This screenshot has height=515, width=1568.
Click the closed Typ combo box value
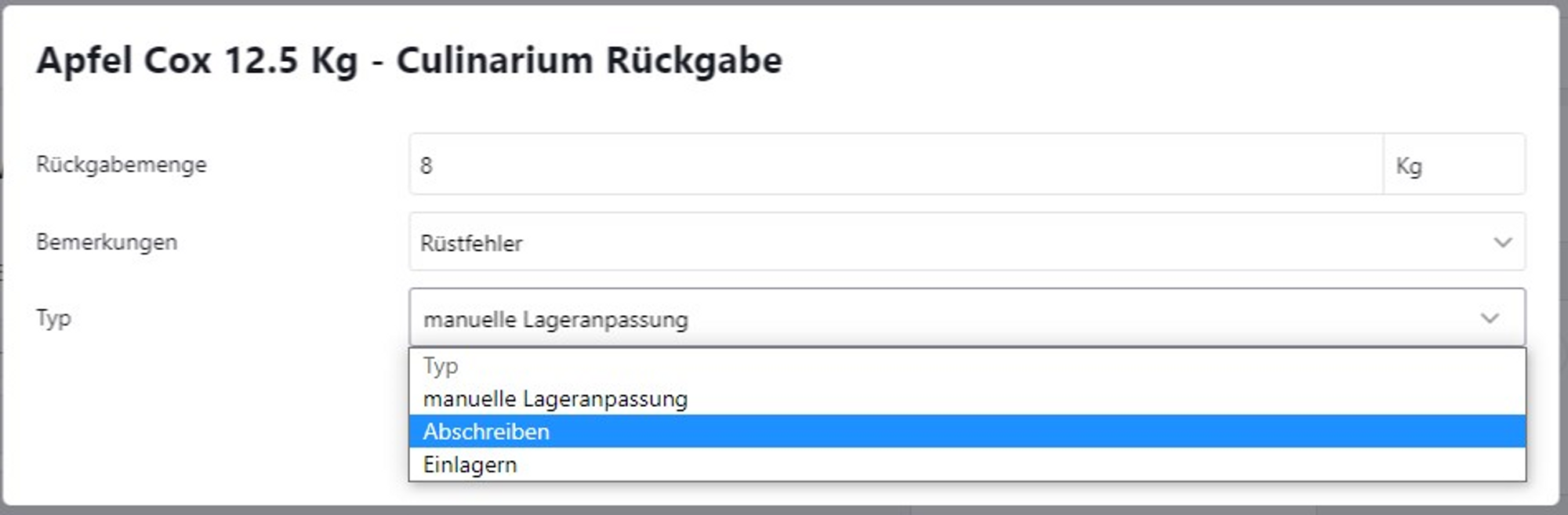[556, 320]
